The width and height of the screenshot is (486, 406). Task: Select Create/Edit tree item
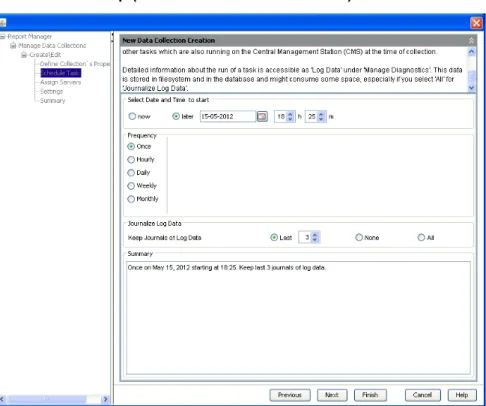pos(45,55)
